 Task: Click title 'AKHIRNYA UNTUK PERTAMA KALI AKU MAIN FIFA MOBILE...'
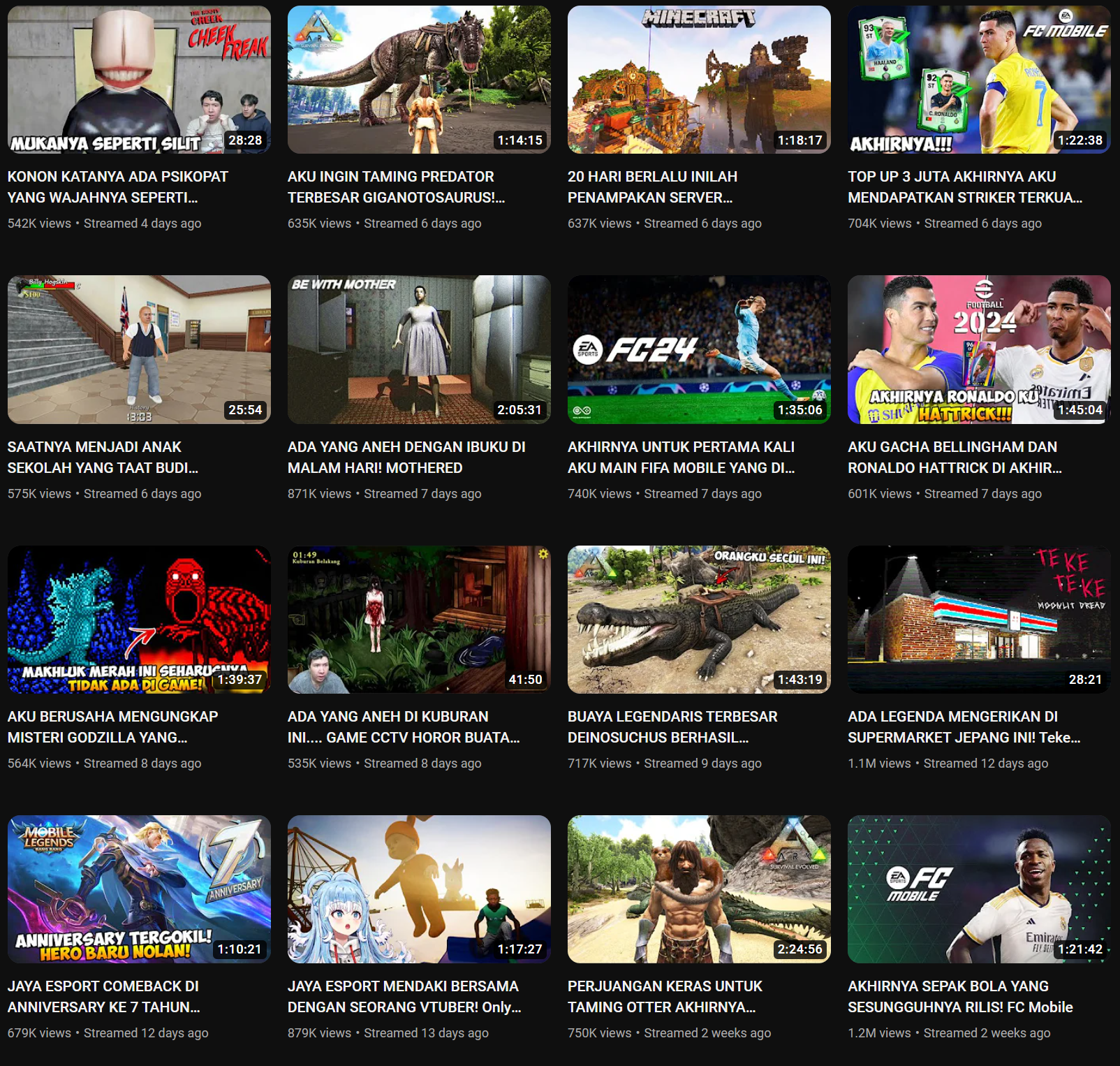coord(681,457)
